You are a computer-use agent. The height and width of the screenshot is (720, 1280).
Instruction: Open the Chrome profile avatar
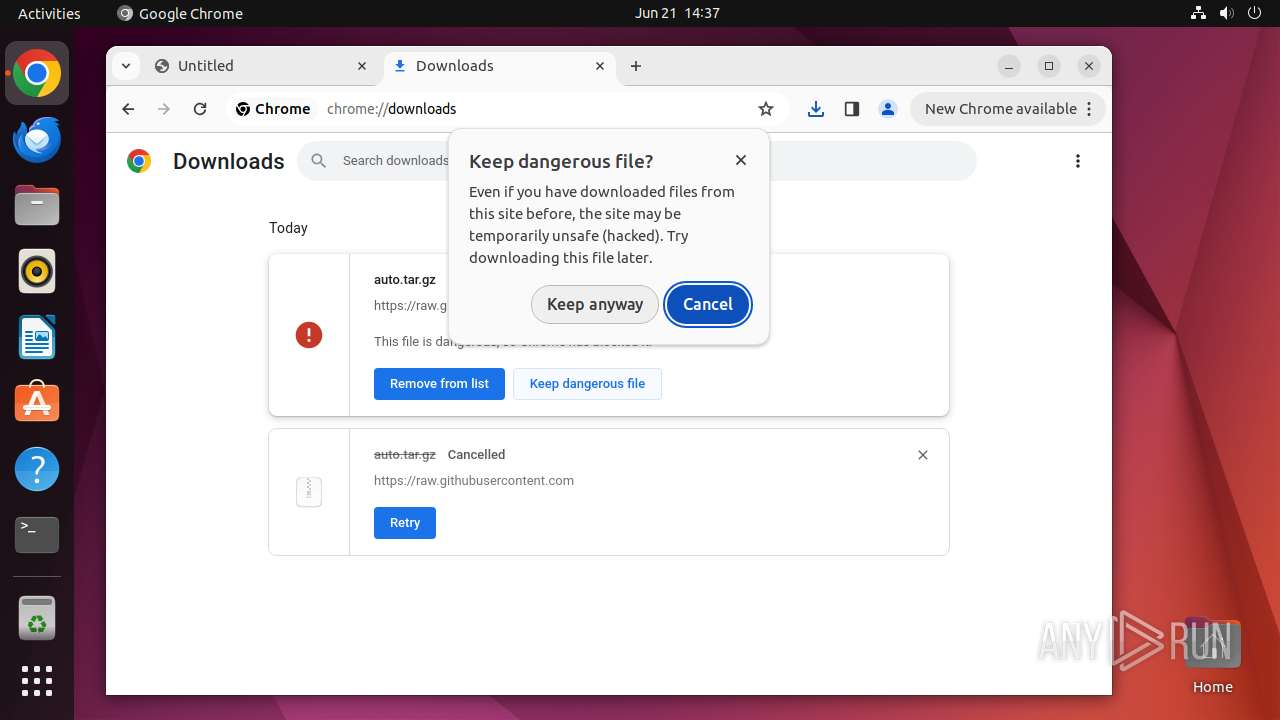(888, 109)
